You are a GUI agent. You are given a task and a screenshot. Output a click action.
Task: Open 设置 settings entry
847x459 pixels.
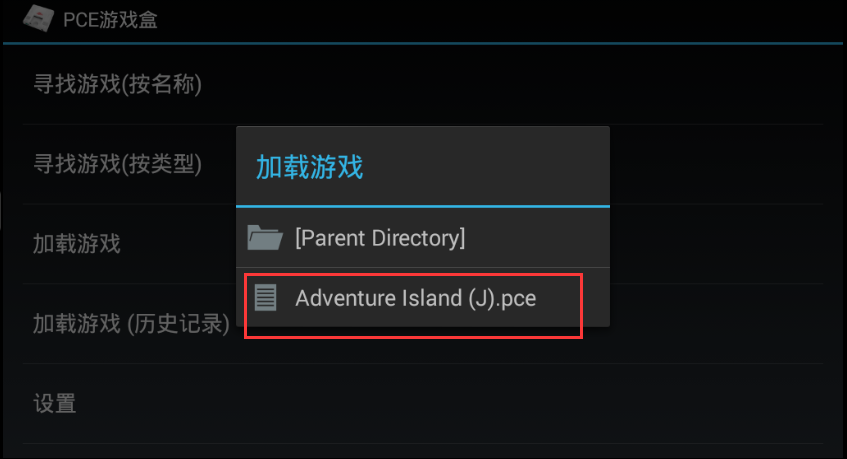[x=423, y=404]
